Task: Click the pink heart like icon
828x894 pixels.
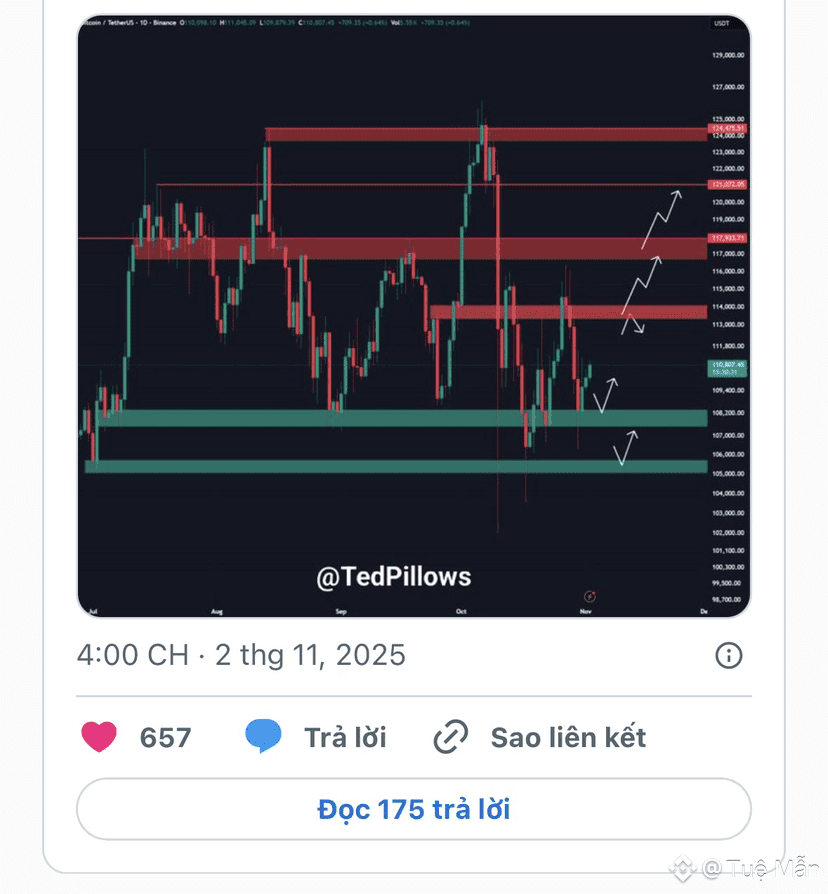Action: pos(99,738)
